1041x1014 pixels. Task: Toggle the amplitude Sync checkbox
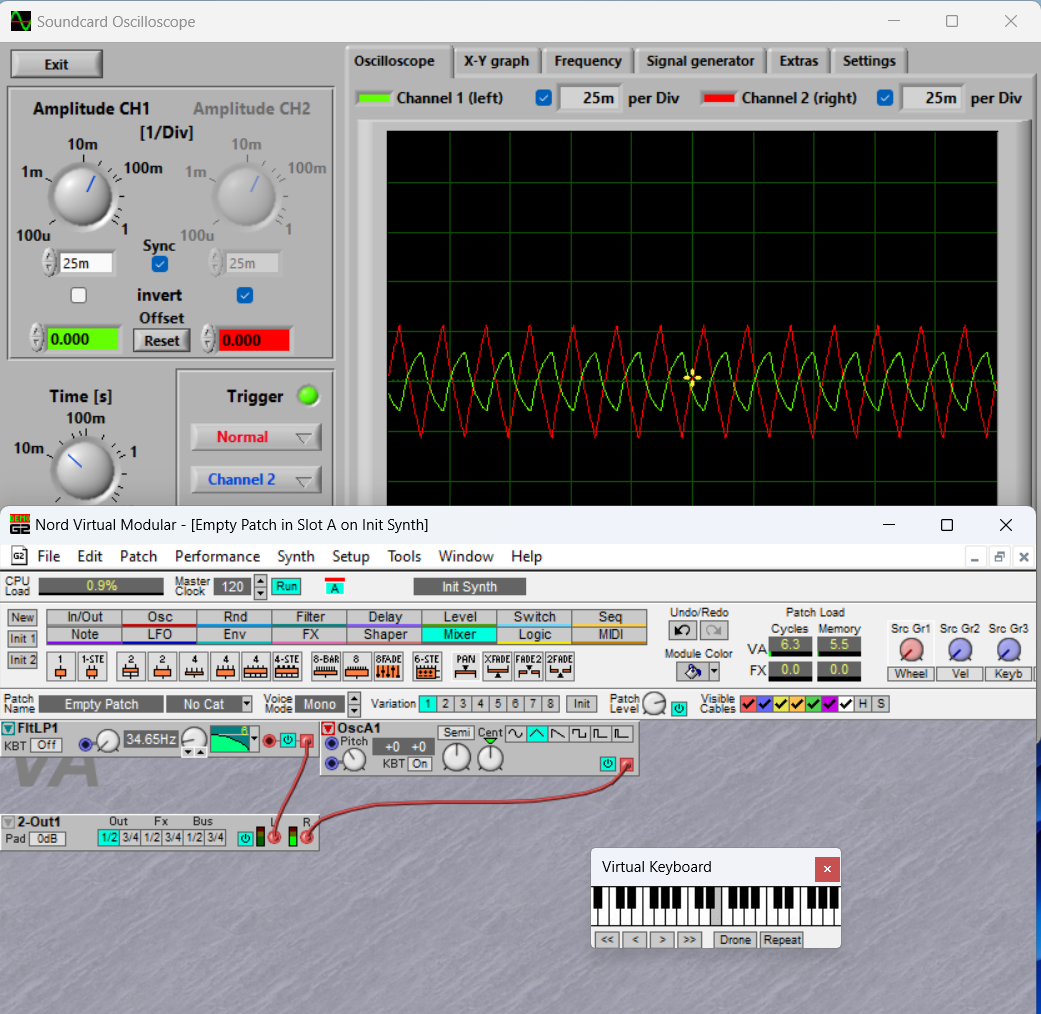pyautogui.click(x=159, y=264)
